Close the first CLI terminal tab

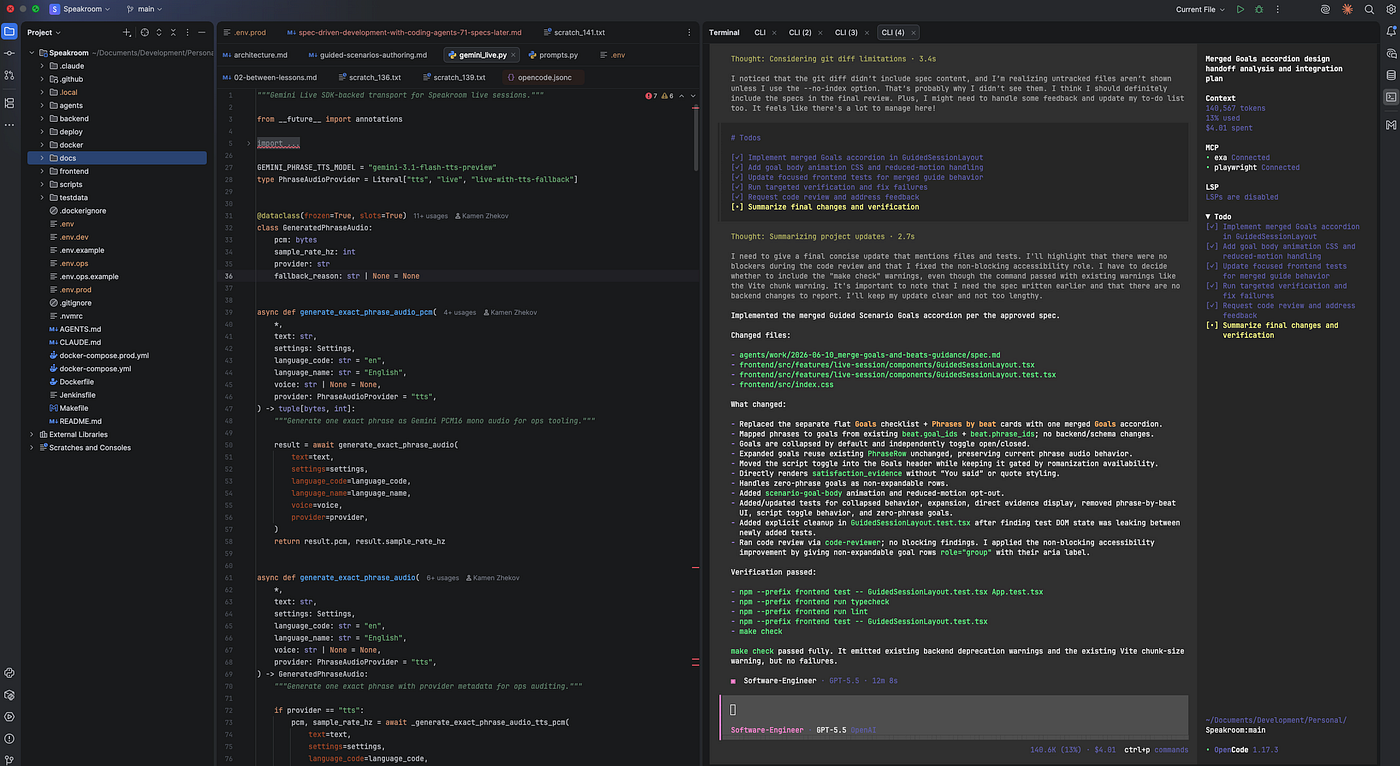click(774, 32)
